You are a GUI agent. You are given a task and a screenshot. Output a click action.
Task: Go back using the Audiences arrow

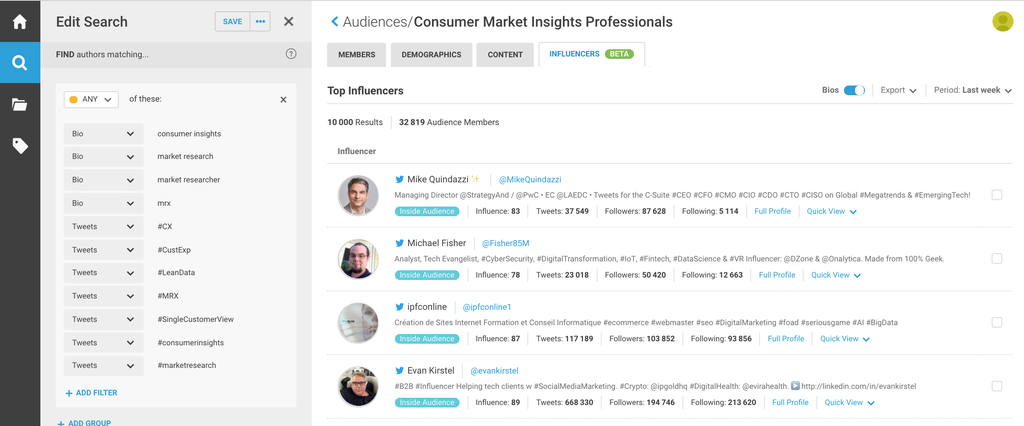(334, 22)
